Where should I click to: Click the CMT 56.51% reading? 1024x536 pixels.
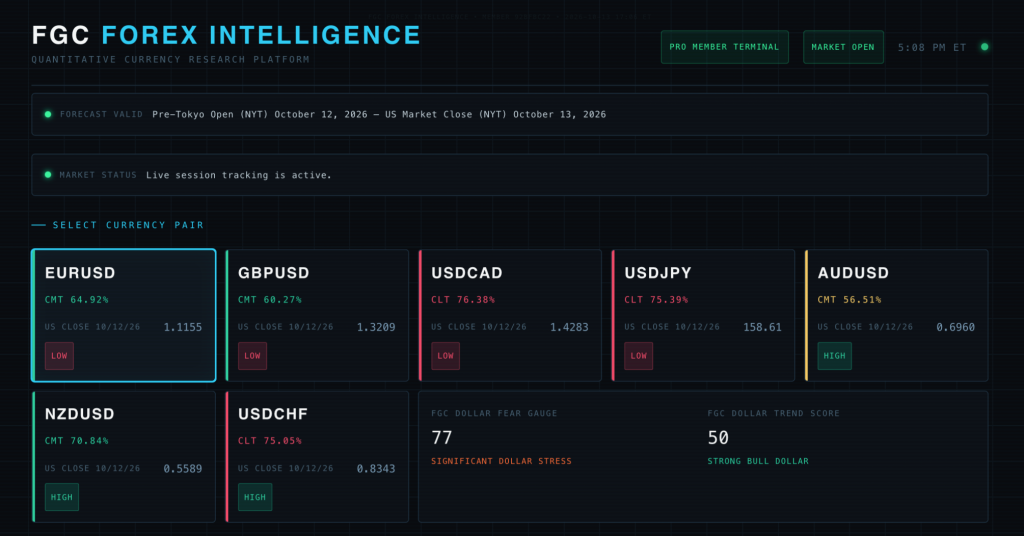click(850, 300)
